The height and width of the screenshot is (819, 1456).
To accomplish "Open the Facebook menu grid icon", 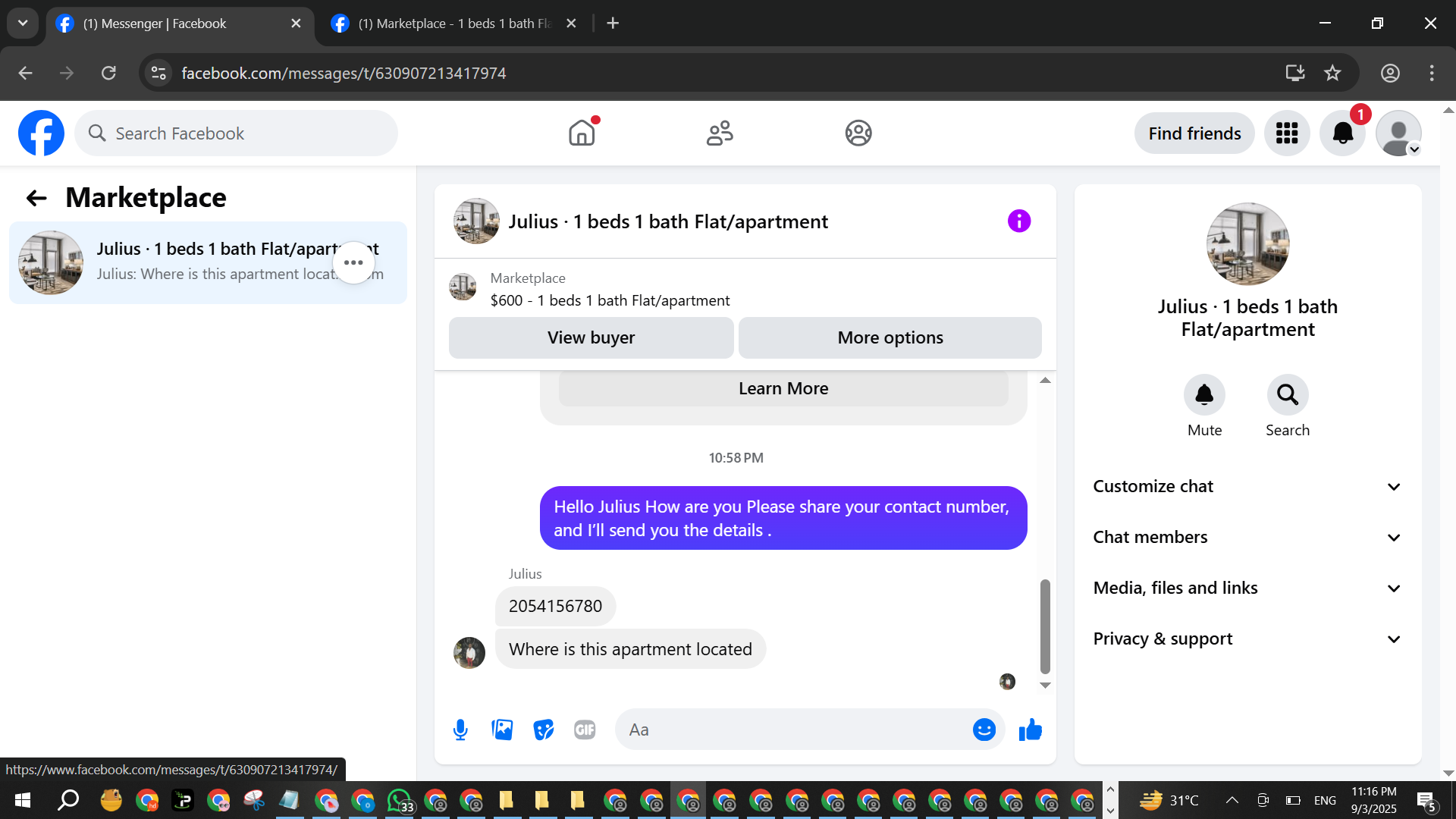I will coord(1287,133).
